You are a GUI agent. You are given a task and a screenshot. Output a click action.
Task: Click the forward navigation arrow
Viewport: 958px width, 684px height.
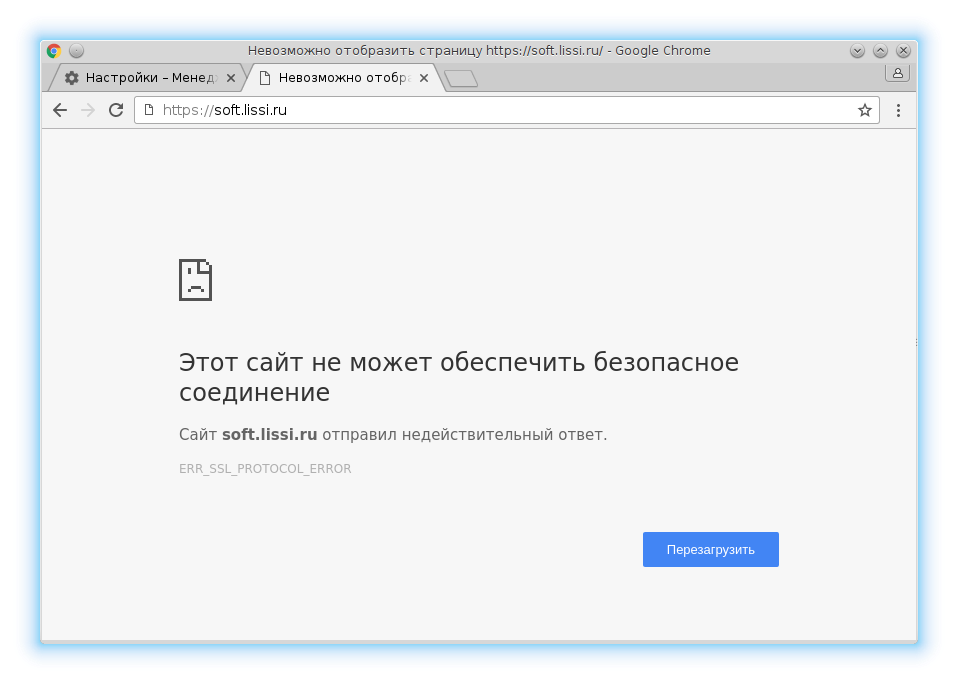(88, 110)
